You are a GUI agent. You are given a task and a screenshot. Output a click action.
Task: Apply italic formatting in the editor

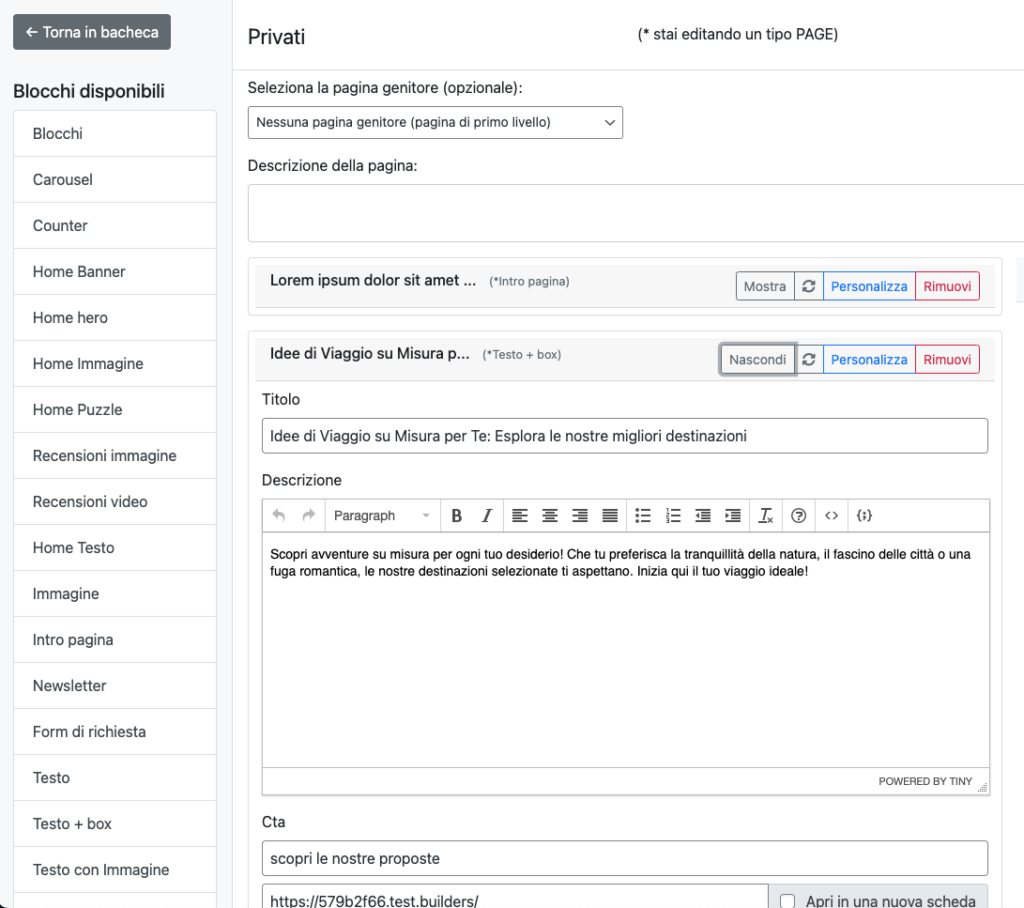tap(487, 516)
